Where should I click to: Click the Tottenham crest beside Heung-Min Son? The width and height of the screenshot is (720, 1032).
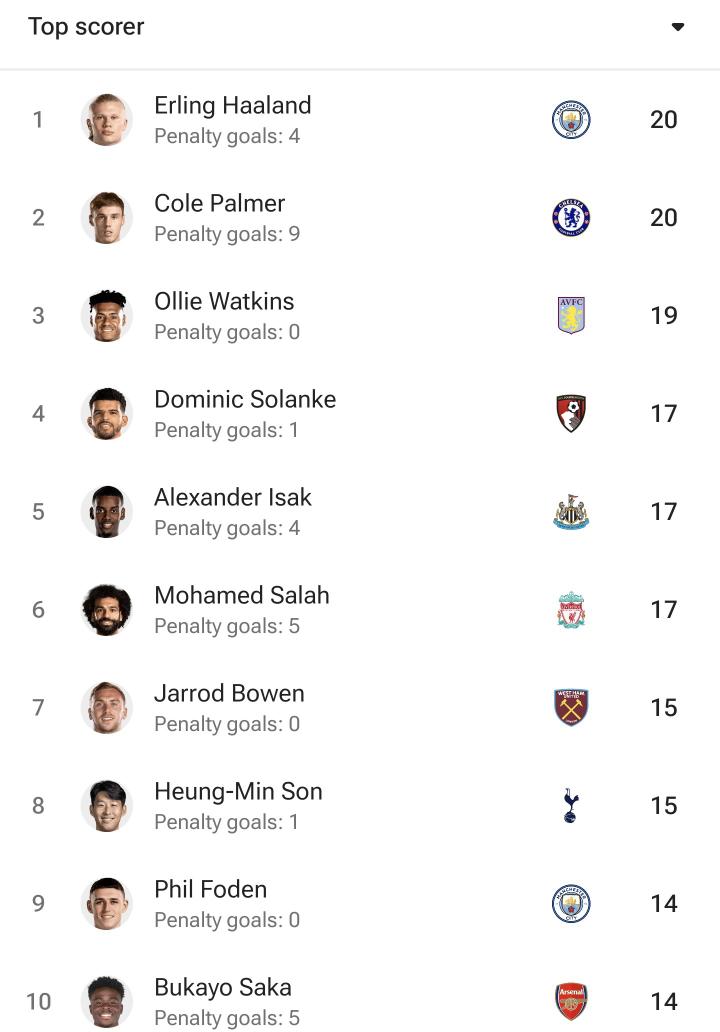pyautogui.click(x=571, y=806)
